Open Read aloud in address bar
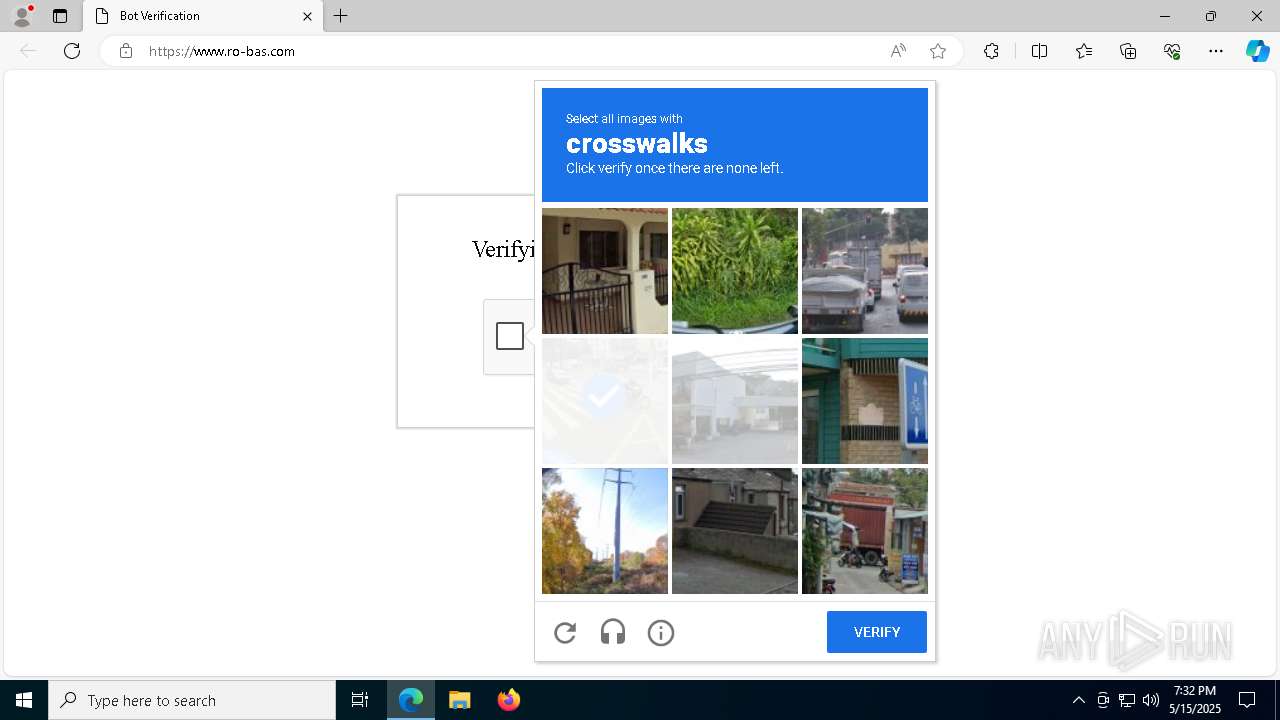 click(x=898, y=51)
